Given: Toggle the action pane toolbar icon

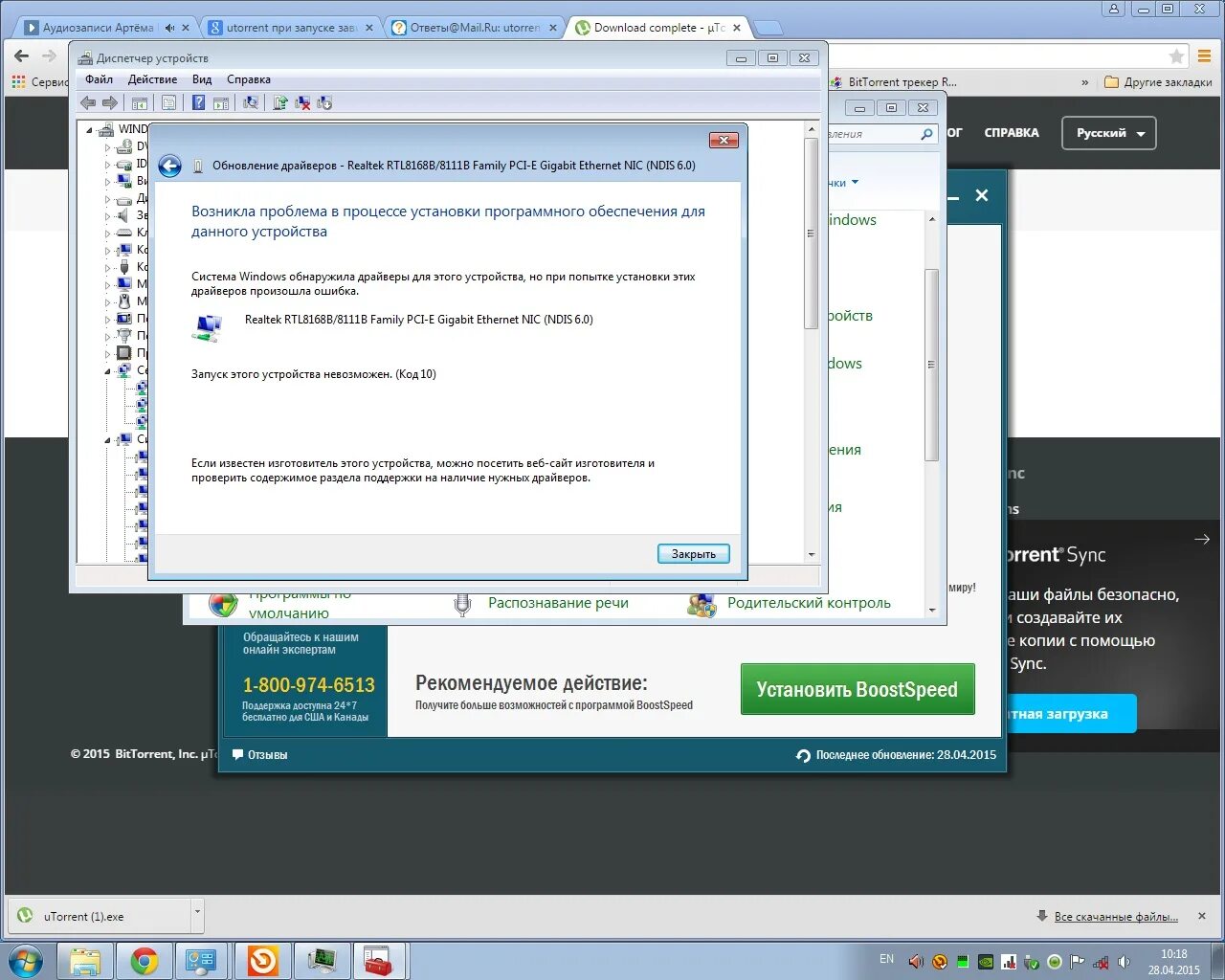Looking at the screenshot, I should click(221, 102).
